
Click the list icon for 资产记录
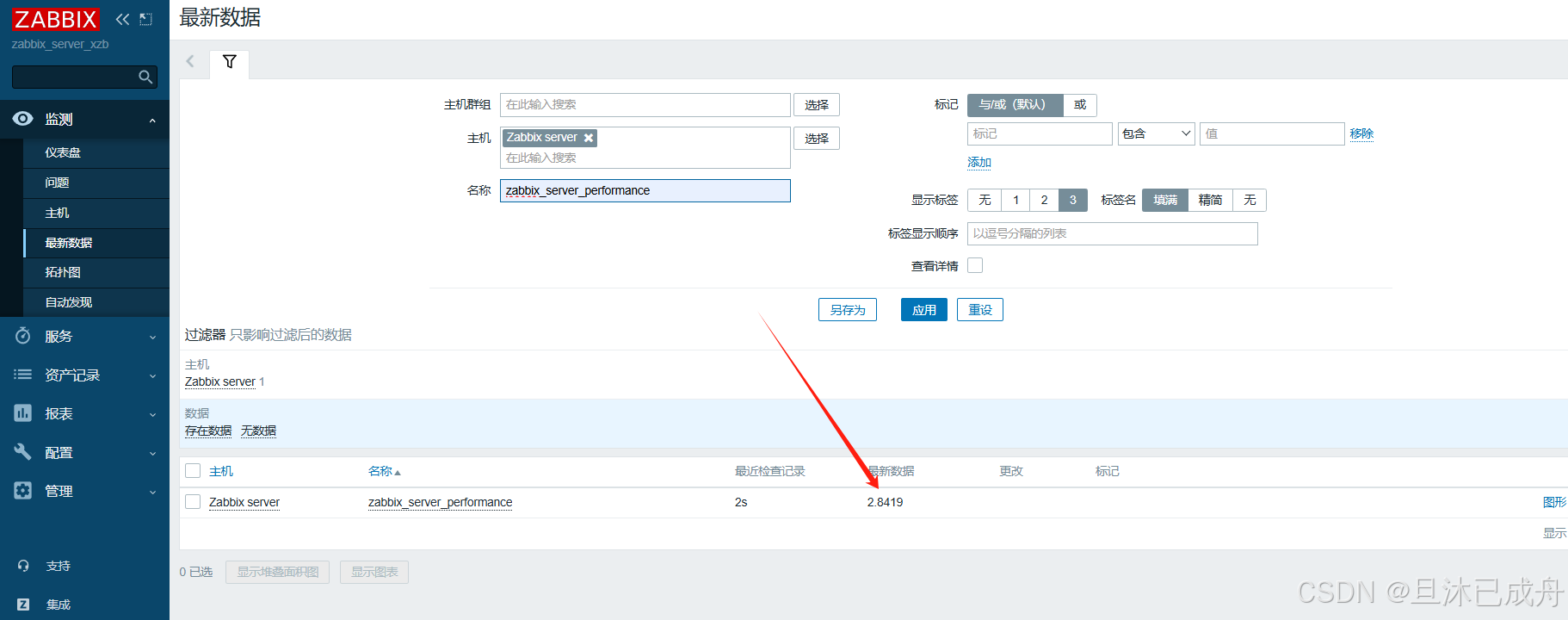pyautogui.click(x=23, y=375)
